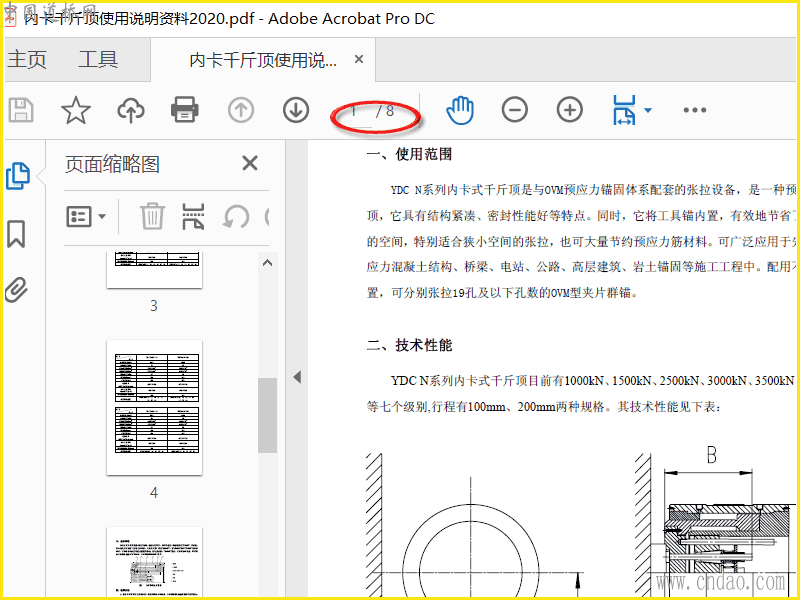Viewport: 800px width, 600px height.
Task: Upload file with the cloud icon
Action: click(131, 110)
